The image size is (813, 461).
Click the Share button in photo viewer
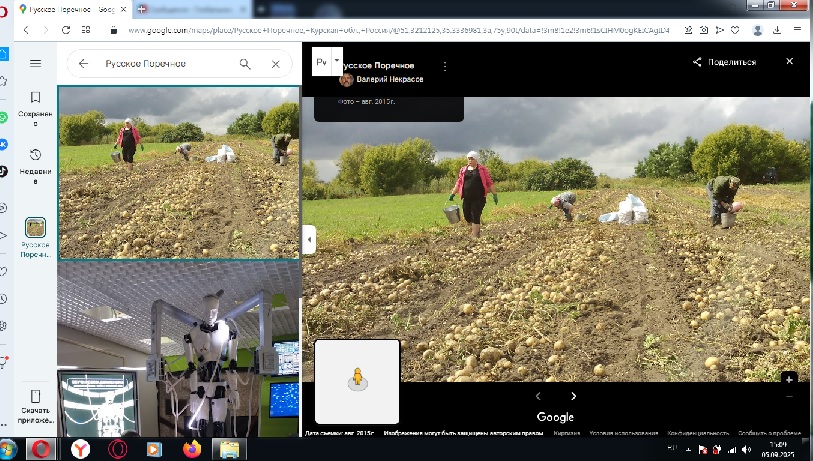tap(725, 62)
